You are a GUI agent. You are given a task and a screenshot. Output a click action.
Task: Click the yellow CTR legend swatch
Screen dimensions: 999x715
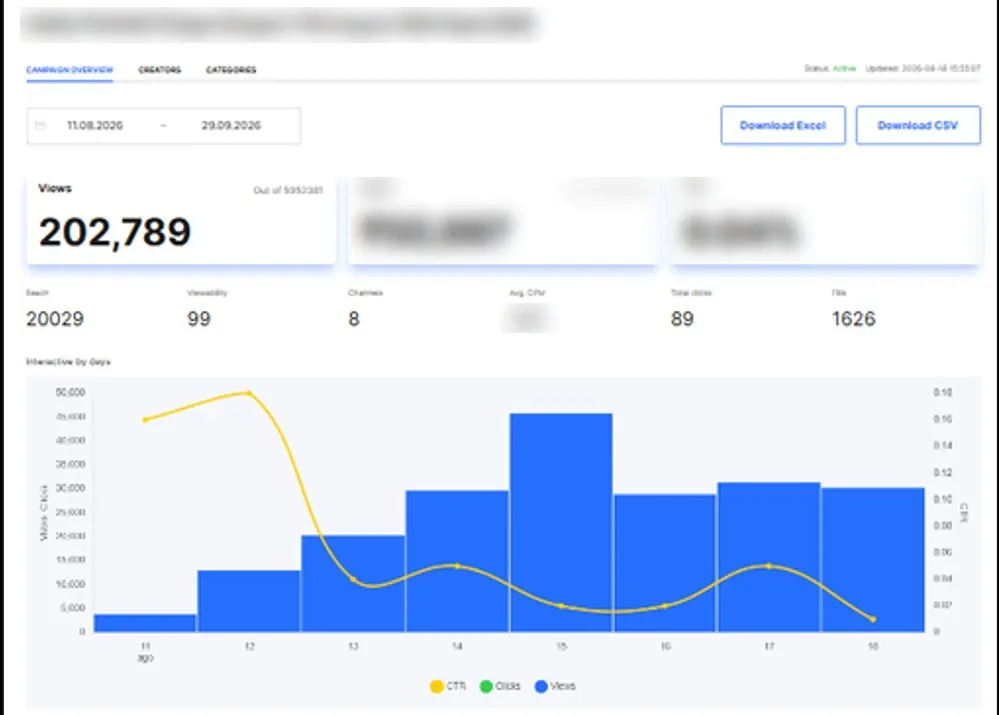click(436, 686)
